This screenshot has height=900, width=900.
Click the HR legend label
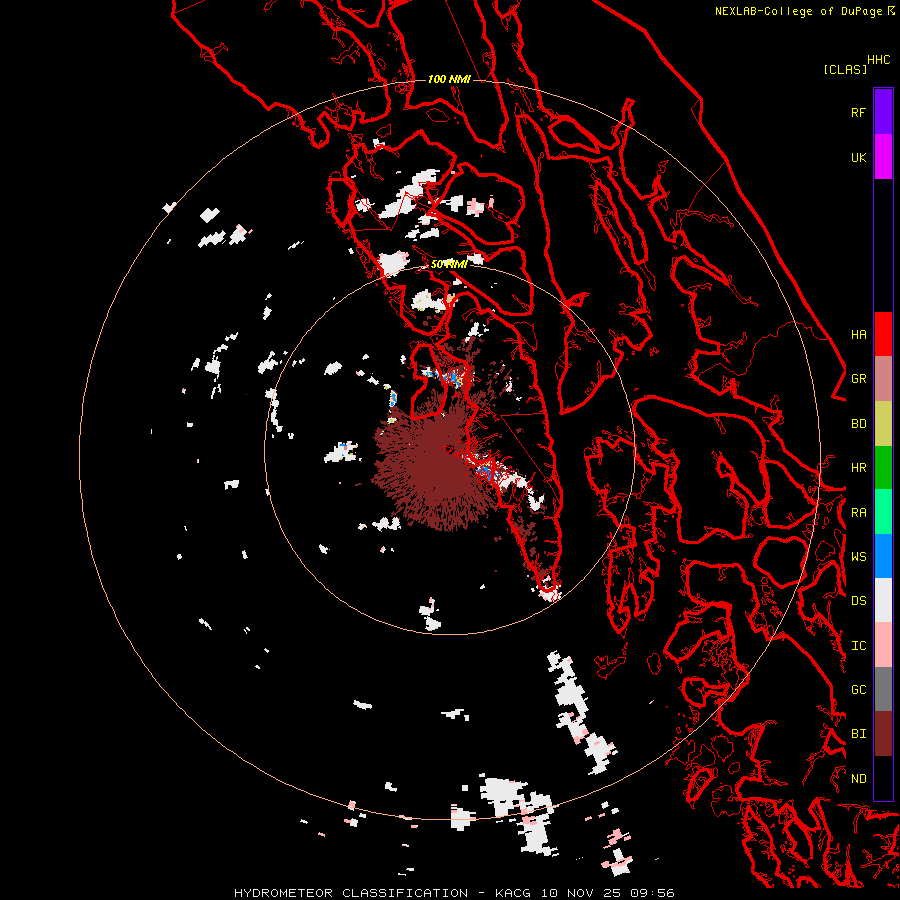pyautogui.click(x=858, y=468)
